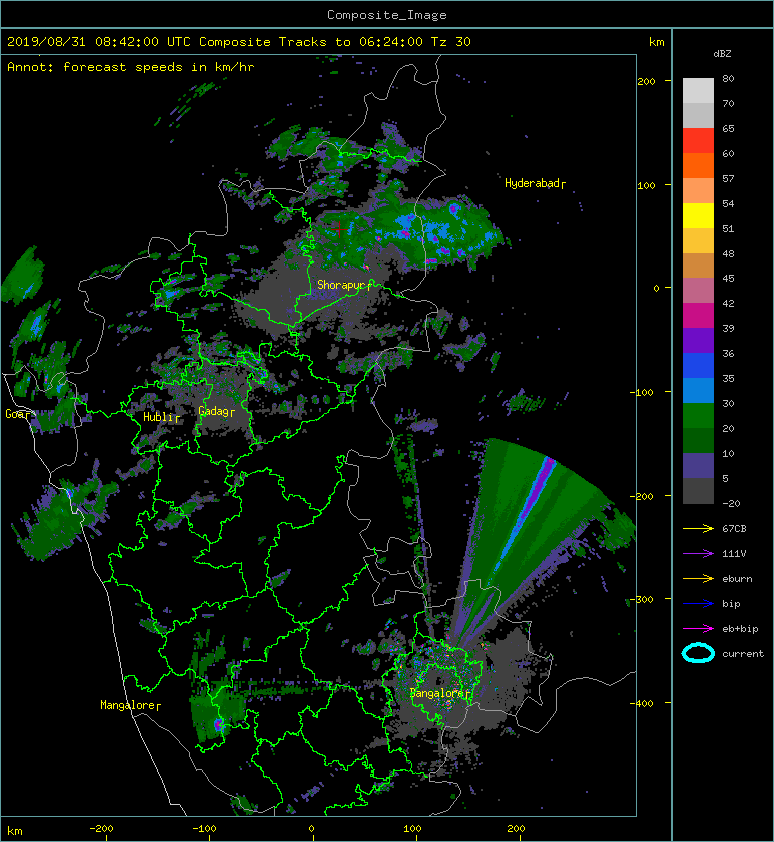
Task: Click the intense echo cell east of Mangalore
Action: [x=219, y=724]
